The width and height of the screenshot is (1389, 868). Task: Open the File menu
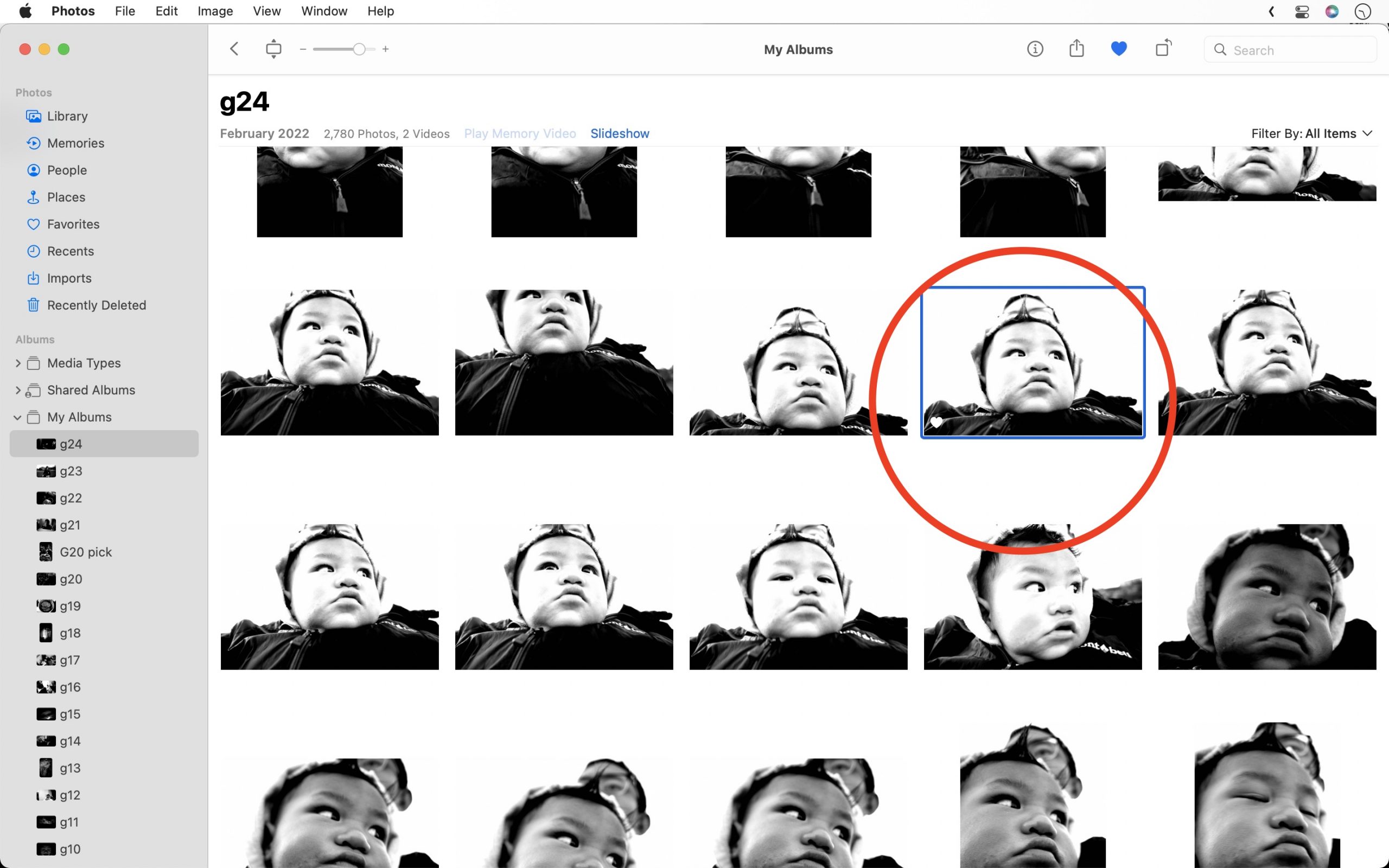125,11
